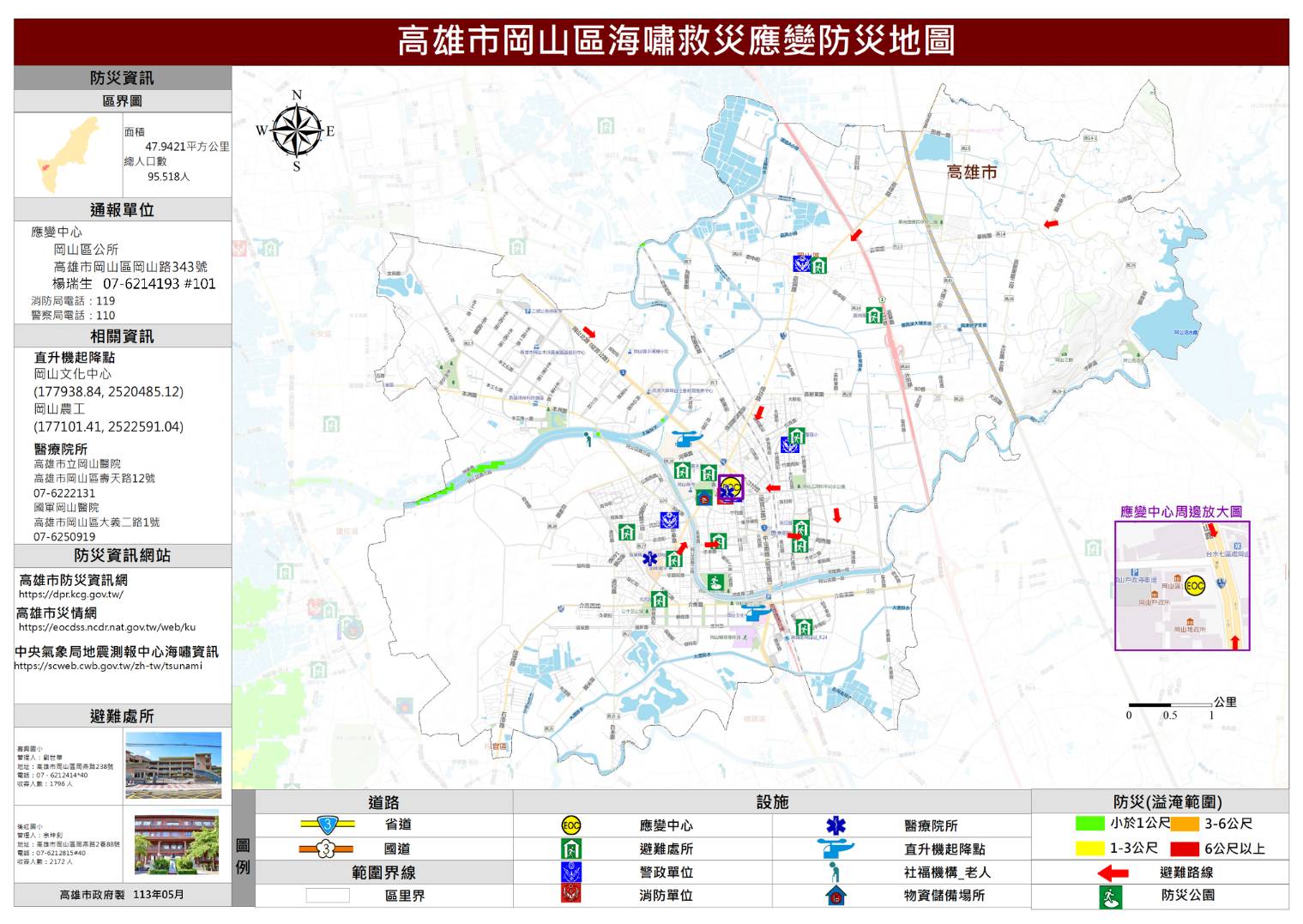The image size is (1303, 924).
Task: Click the green 防災公園 park legend icon
Action: click(x=1111, y=897)
